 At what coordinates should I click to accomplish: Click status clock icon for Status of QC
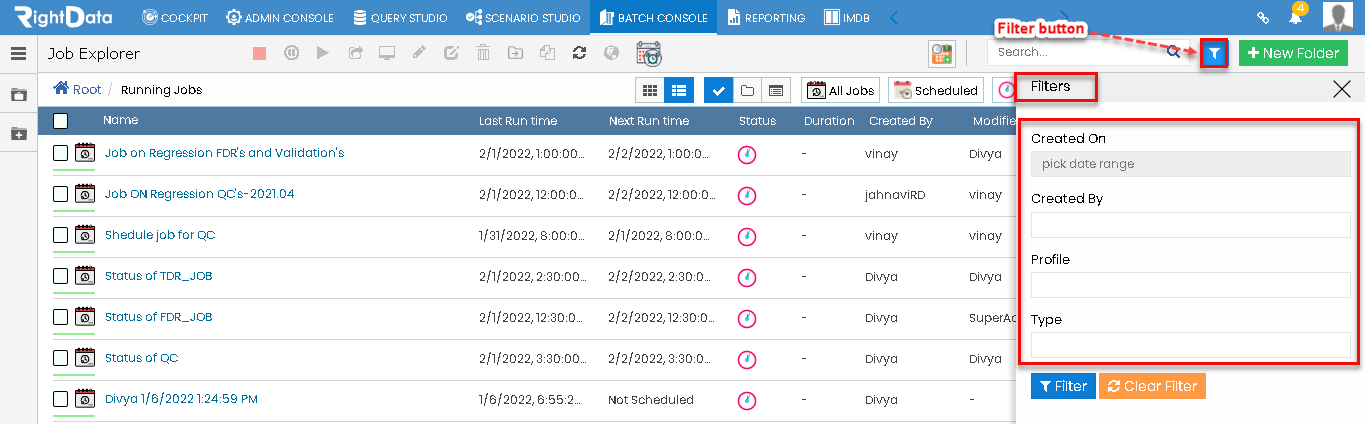(746, 358)
